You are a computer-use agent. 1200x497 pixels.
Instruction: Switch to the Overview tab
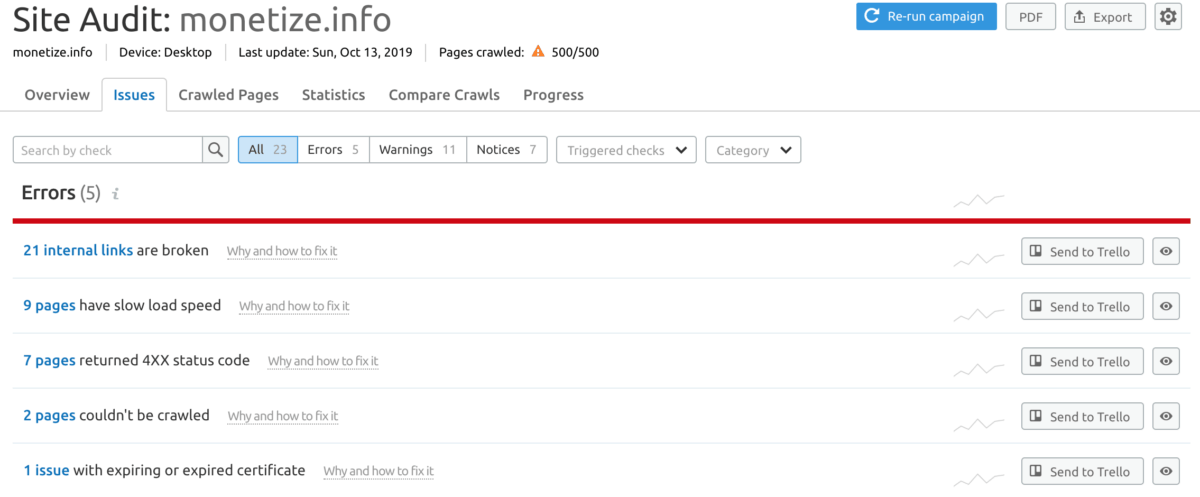(57, 95)
